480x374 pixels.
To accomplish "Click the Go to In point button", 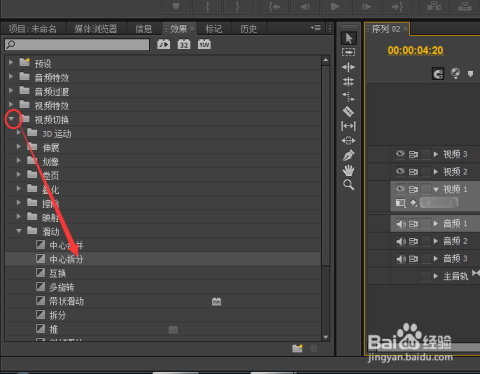I will click(x=274, y=7).
